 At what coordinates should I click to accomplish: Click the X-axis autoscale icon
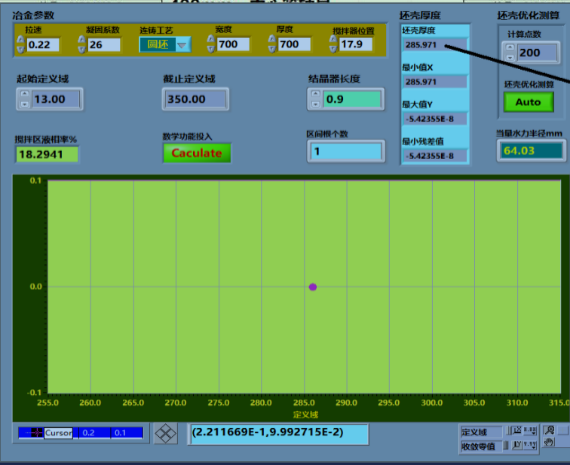pyautogui.click(x=517, y=430)
